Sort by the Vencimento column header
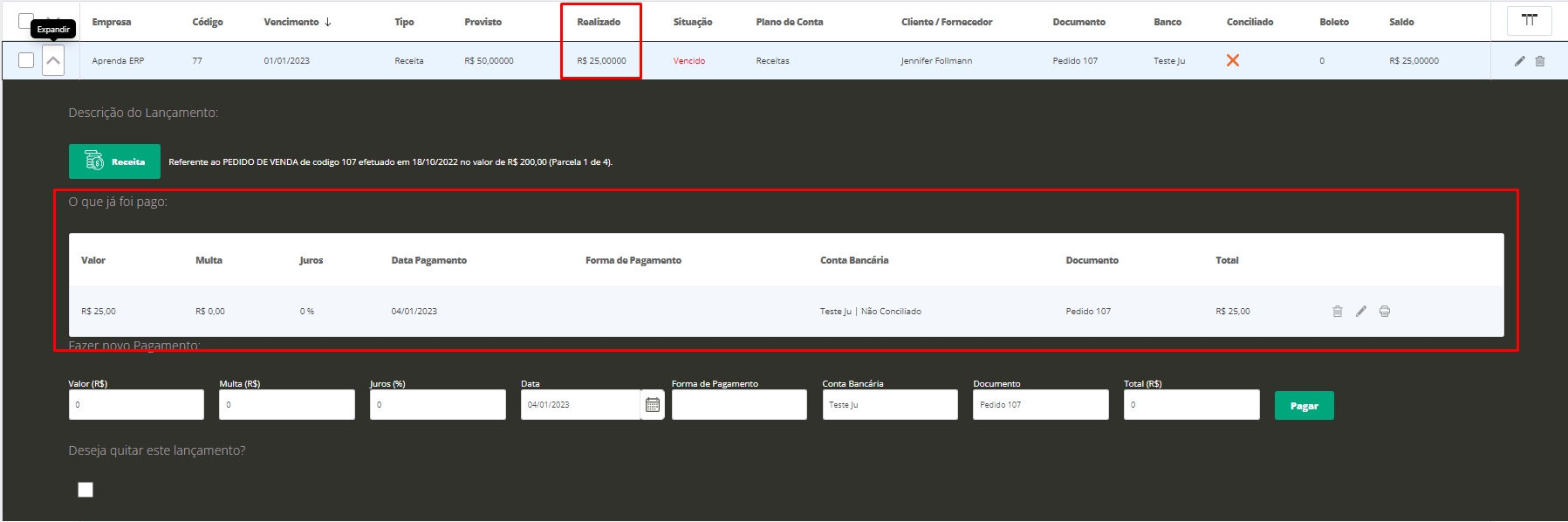 click(297, 22)
